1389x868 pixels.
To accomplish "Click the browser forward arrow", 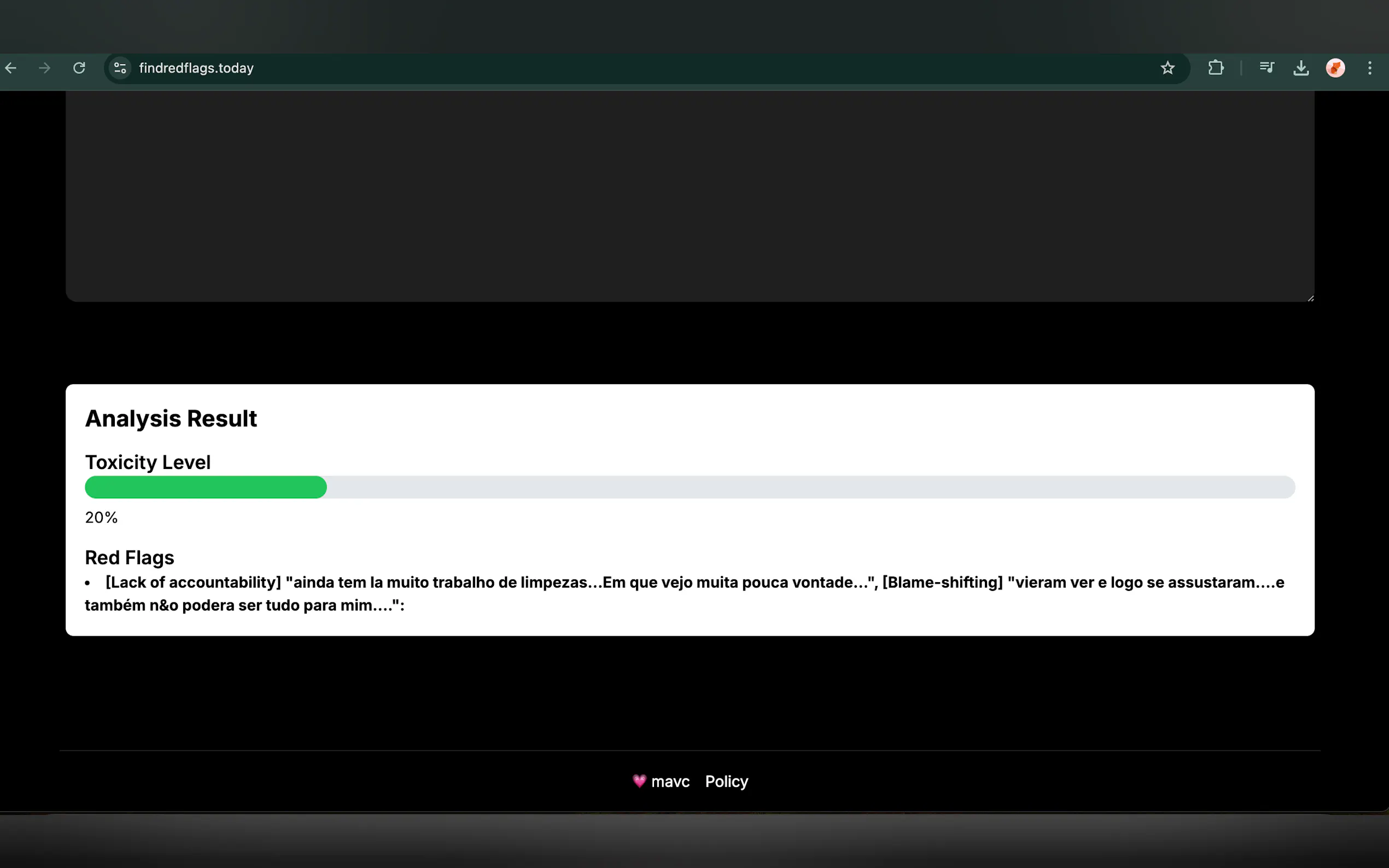I will click(x=44, y=68).
